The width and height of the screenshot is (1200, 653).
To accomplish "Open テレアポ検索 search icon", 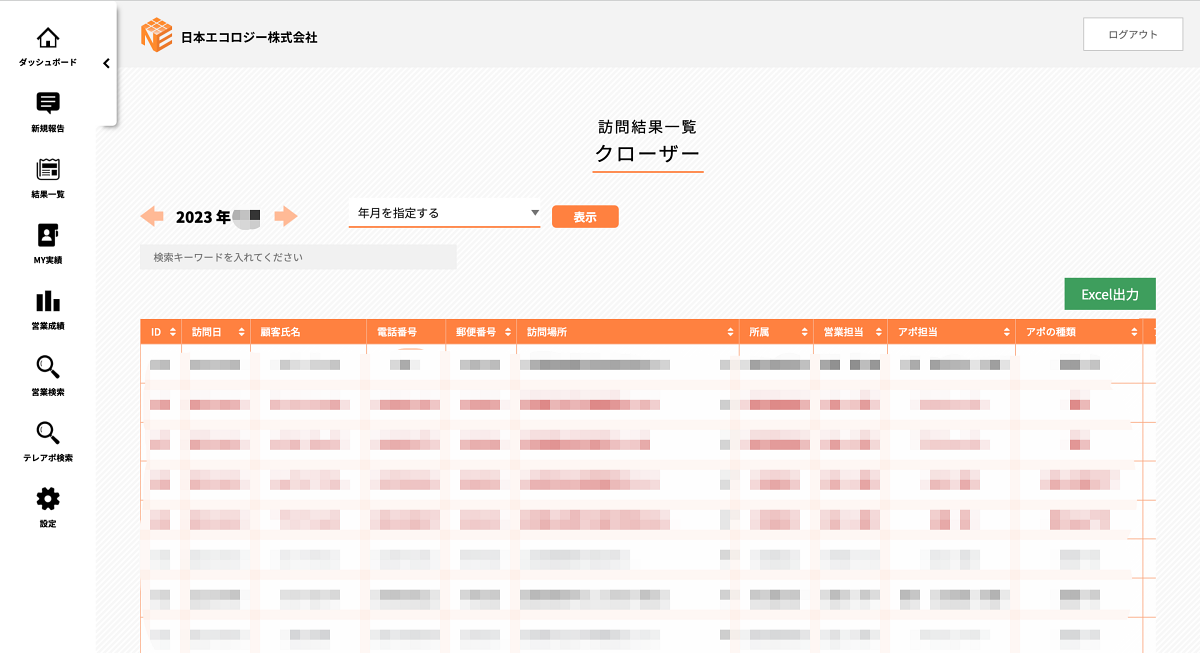I will tap(48, 433).
